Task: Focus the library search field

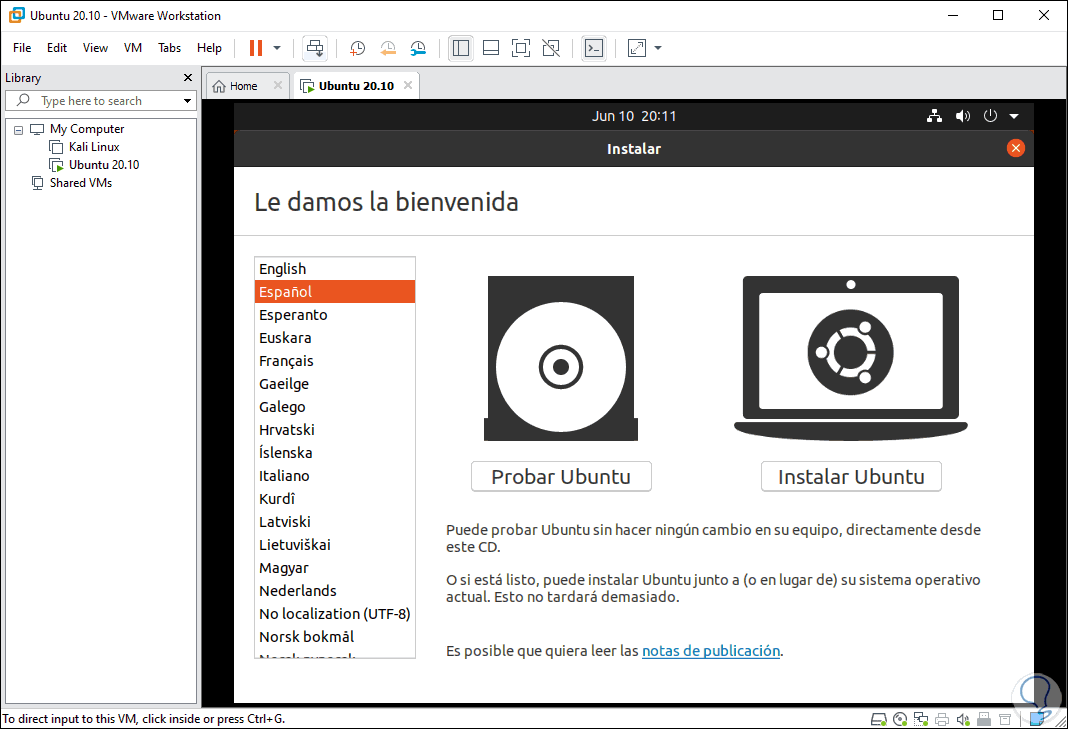Action: 102,101
